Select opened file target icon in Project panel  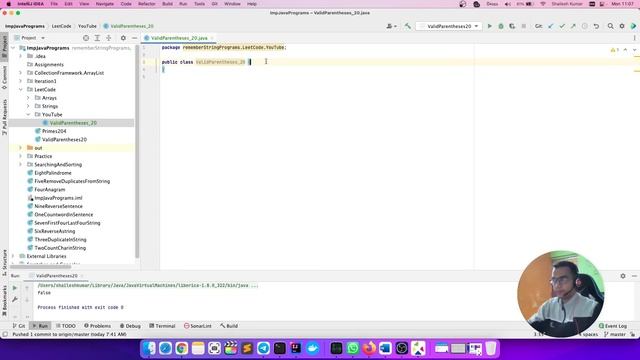click(86, 38)
